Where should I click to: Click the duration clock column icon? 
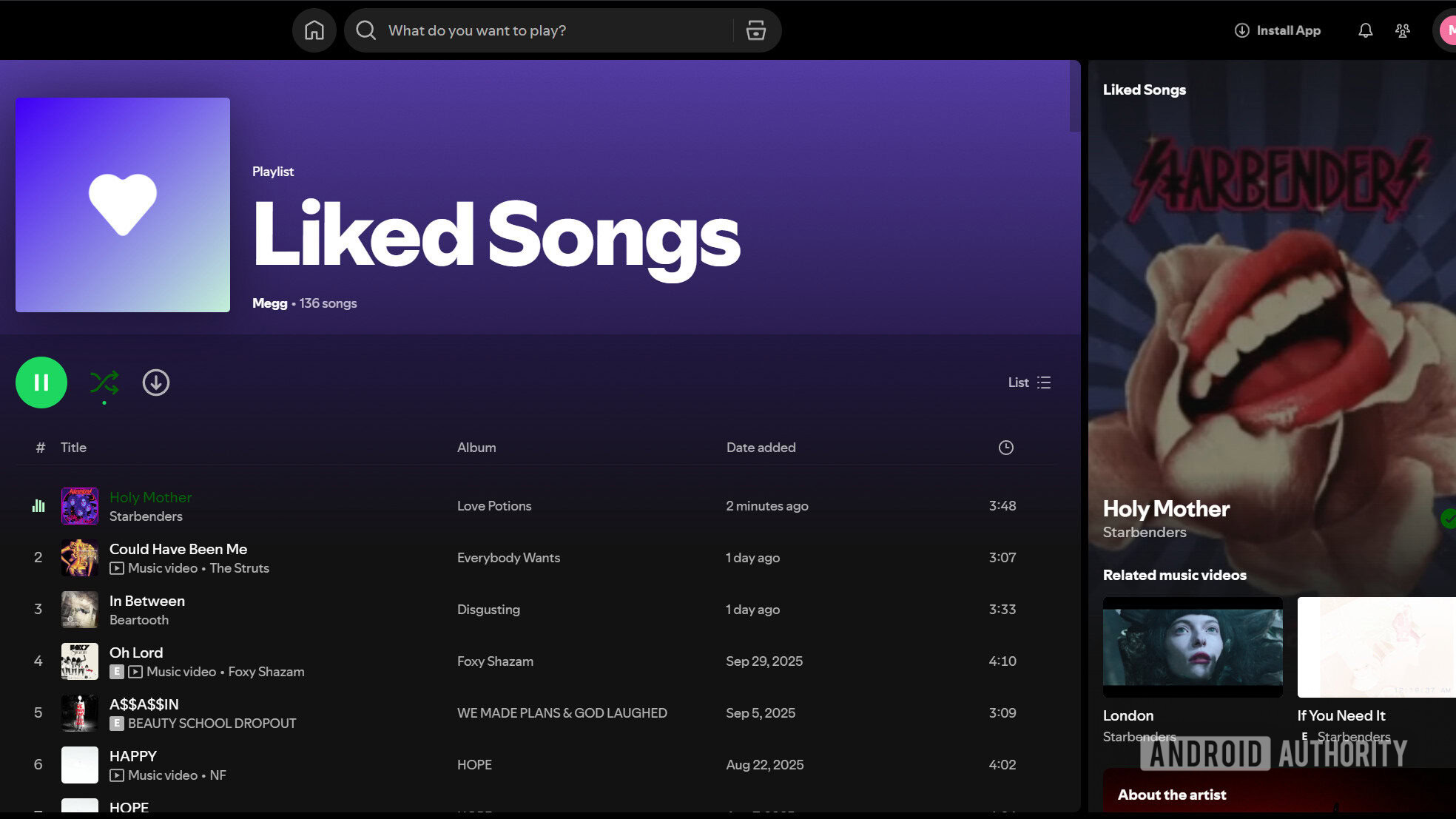point(1005,447)
